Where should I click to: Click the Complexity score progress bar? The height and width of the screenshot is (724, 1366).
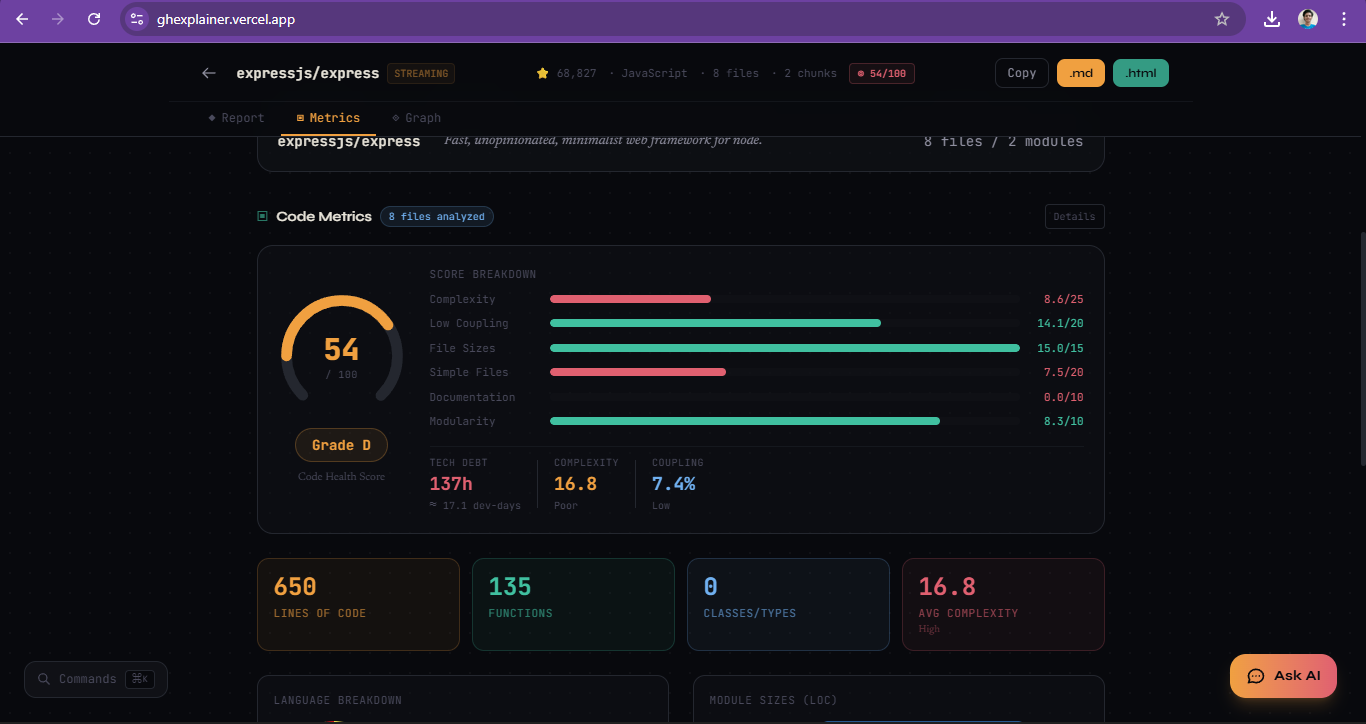coord(630,298)
